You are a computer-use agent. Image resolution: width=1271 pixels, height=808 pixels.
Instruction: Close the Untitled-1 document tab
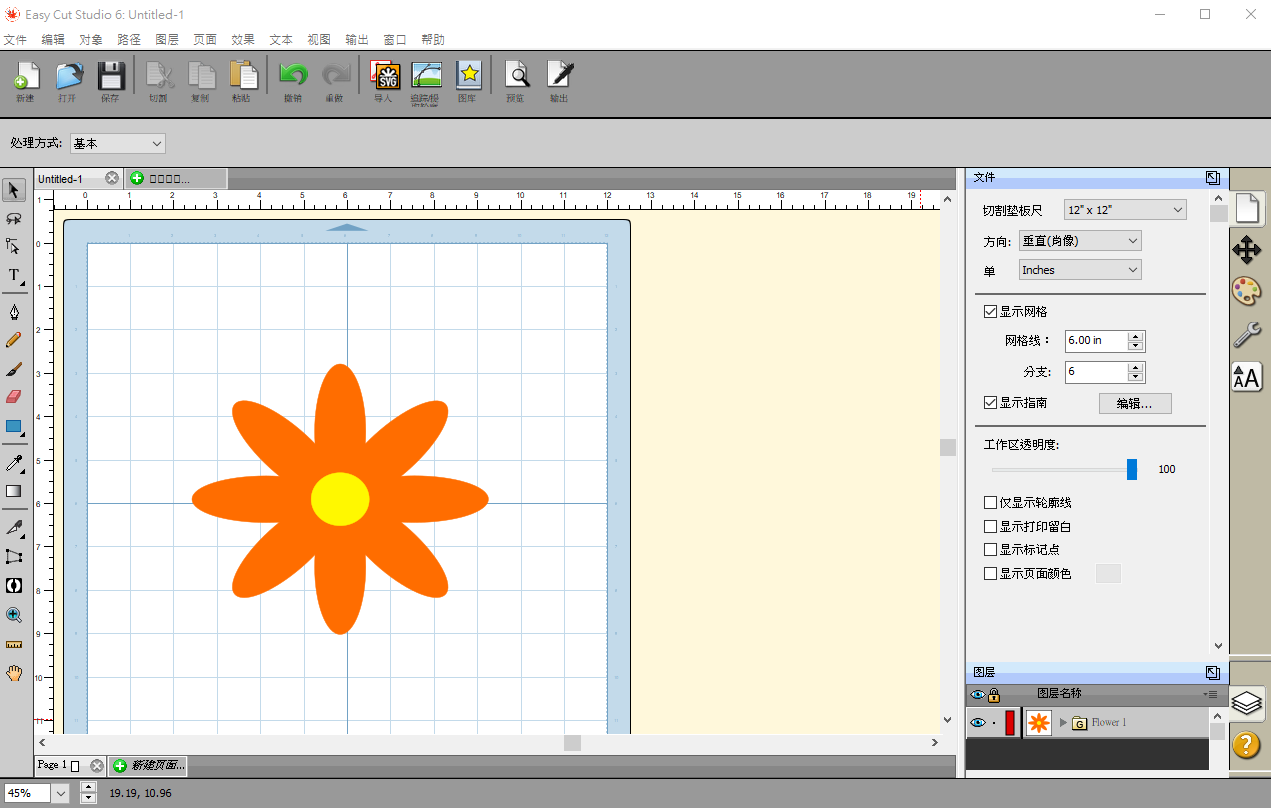(112, 178)
